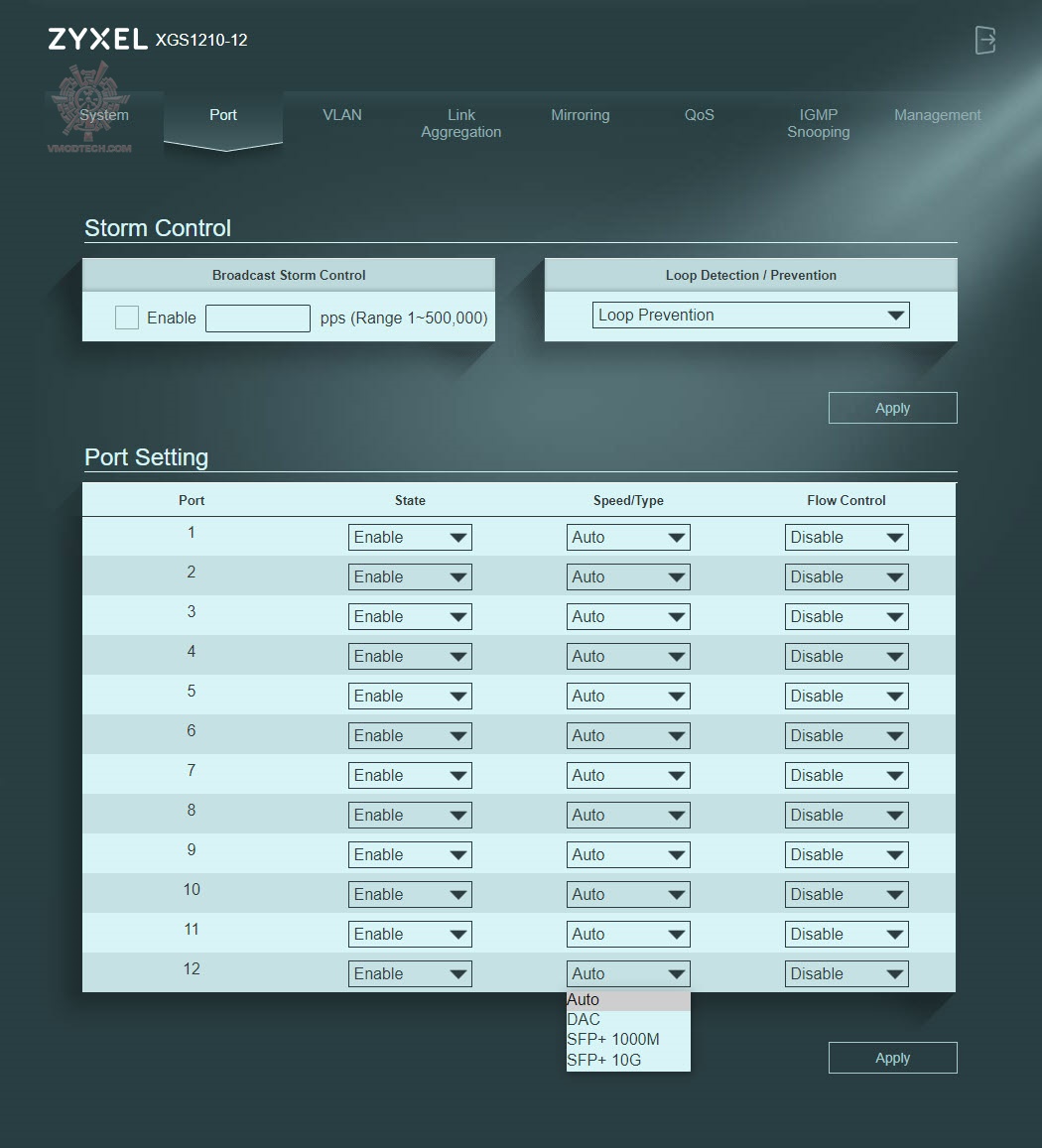Change State dropdown for port 2
The image size is (1042, 1148).
[x=410, y=576]
